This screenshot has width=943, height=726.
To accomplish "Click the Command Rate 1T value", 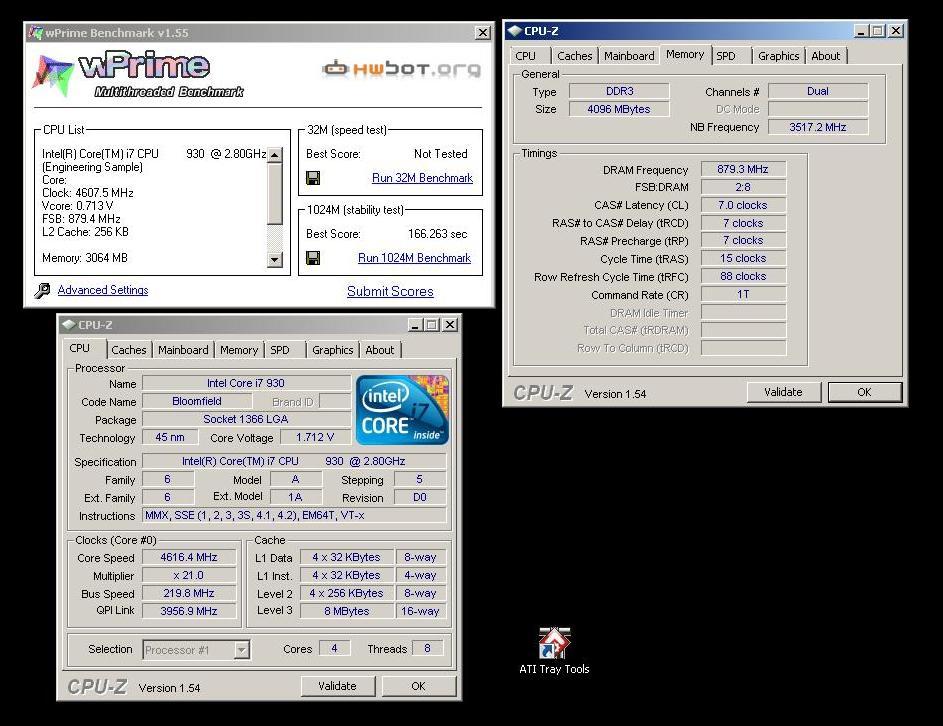I will [743, 295].
